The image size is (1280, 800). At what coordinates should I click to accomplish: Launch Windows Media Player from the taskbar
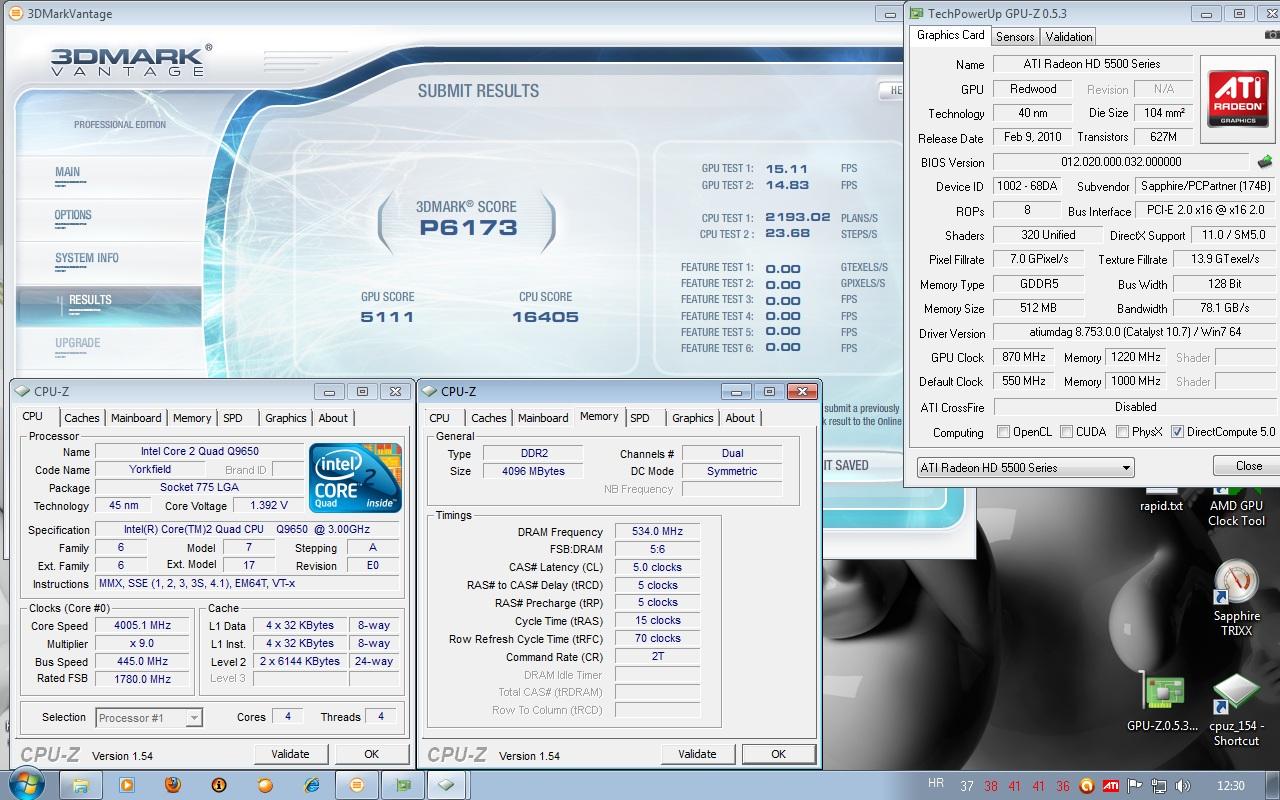127,785
